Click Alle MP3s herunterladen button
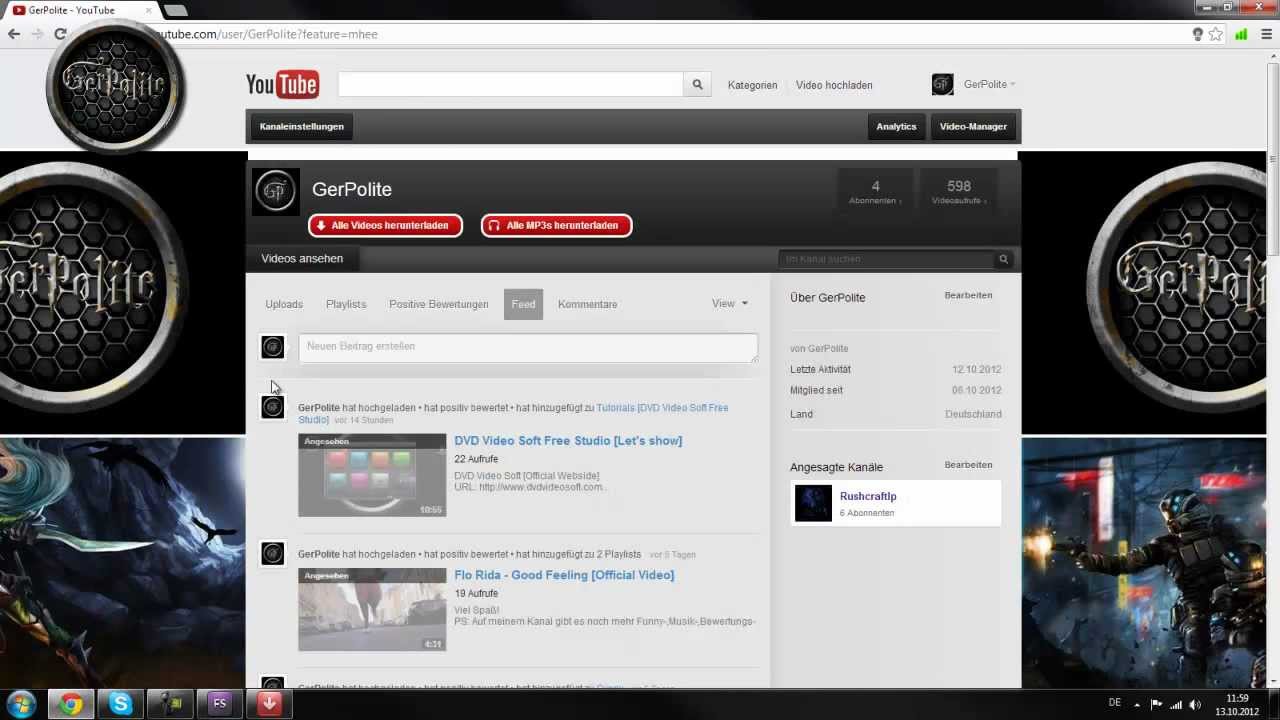 (x=556, y=226)
